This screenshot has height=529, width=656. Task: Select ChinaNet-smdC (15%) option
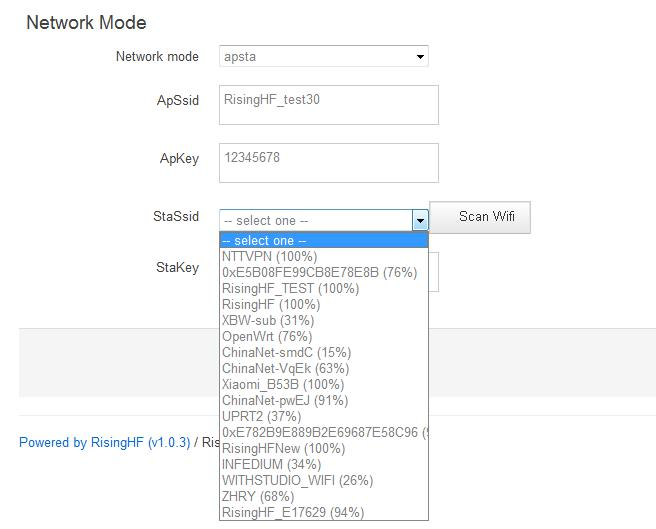(323, 352)
